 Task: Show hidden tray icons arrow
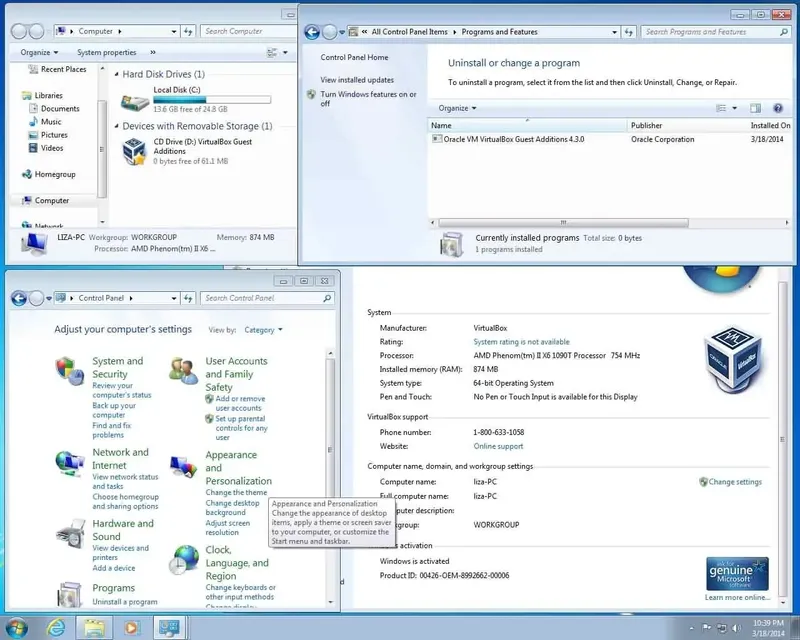click(692, 628)
